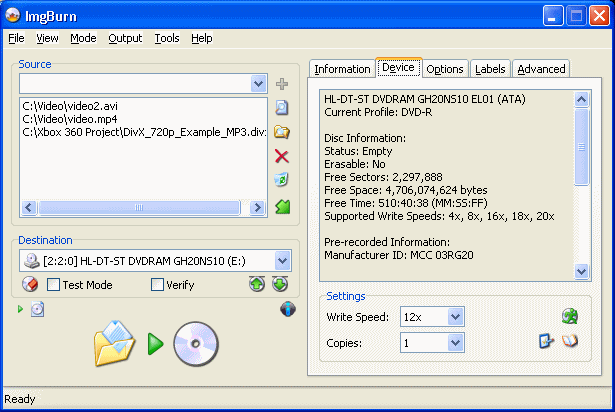Click the source list horizontal scrollbar thumb
The image size is (615, 412).
(139, 207)
